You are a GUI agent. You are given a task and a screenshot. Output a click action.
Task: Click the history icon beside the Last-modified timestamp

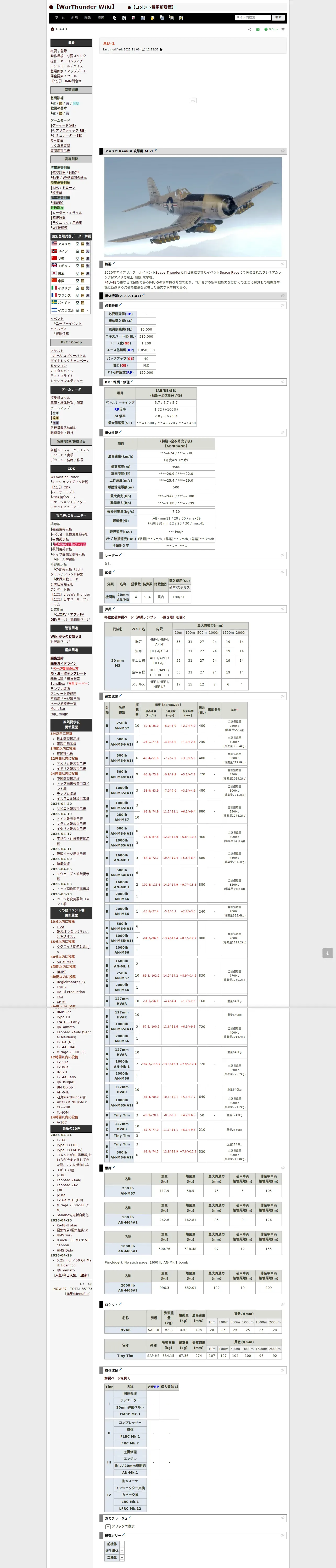tap(161, 50)
